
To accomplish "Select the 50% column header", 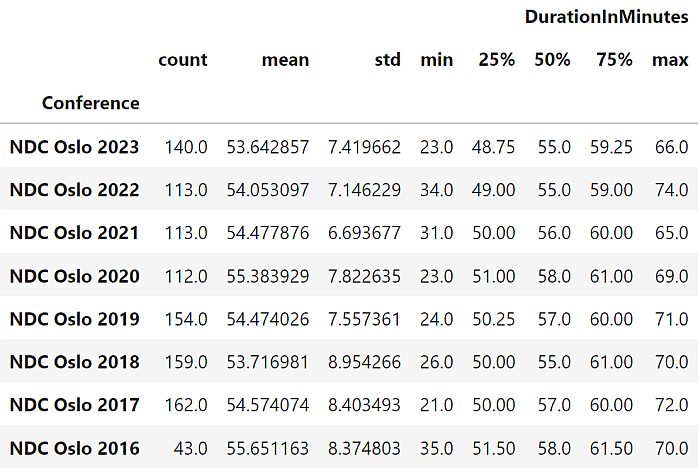I will (552, 60).
